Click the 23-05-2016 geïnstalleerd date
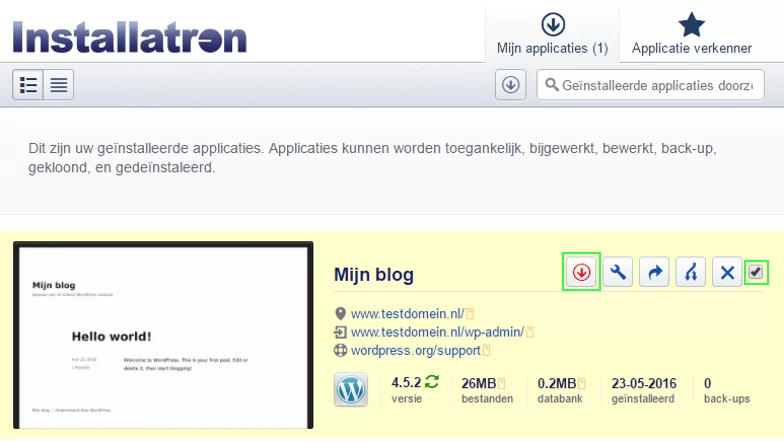784x442 pixels. (x=644, y=384)
